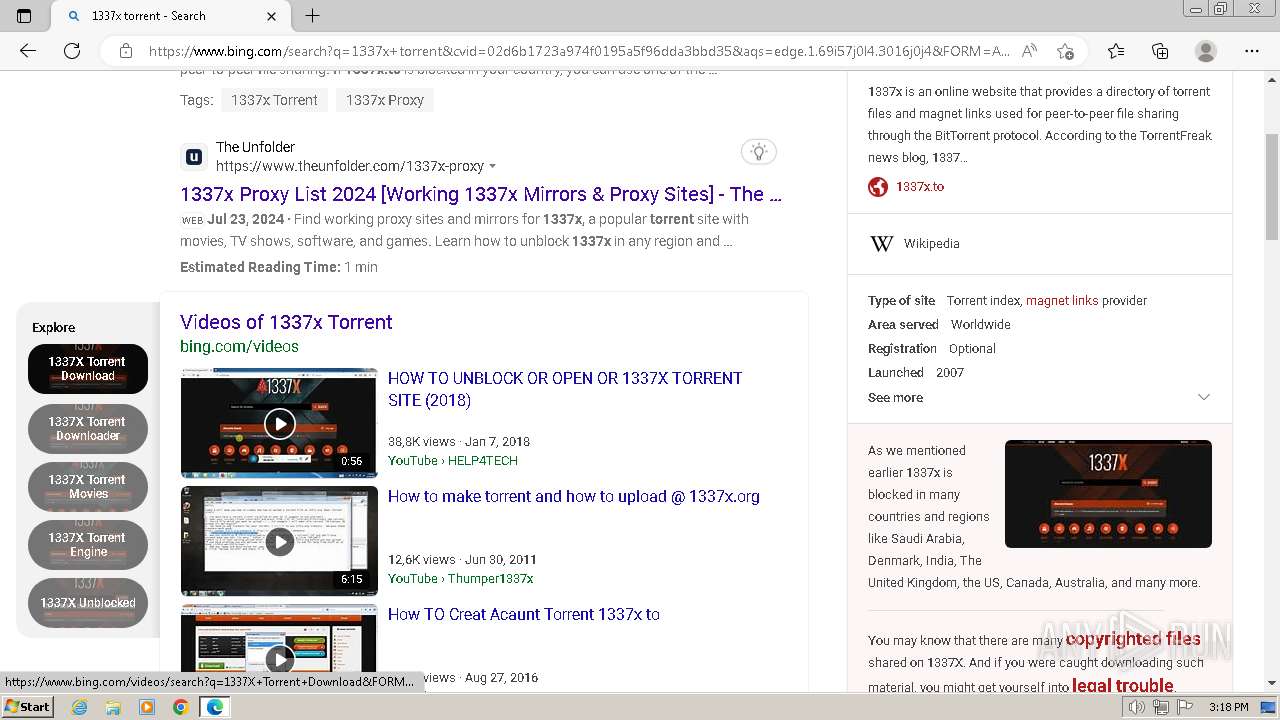Select the 1337x Proxy tag
The height and width of the screenshot is (720, 1280).
pos(385,100)
